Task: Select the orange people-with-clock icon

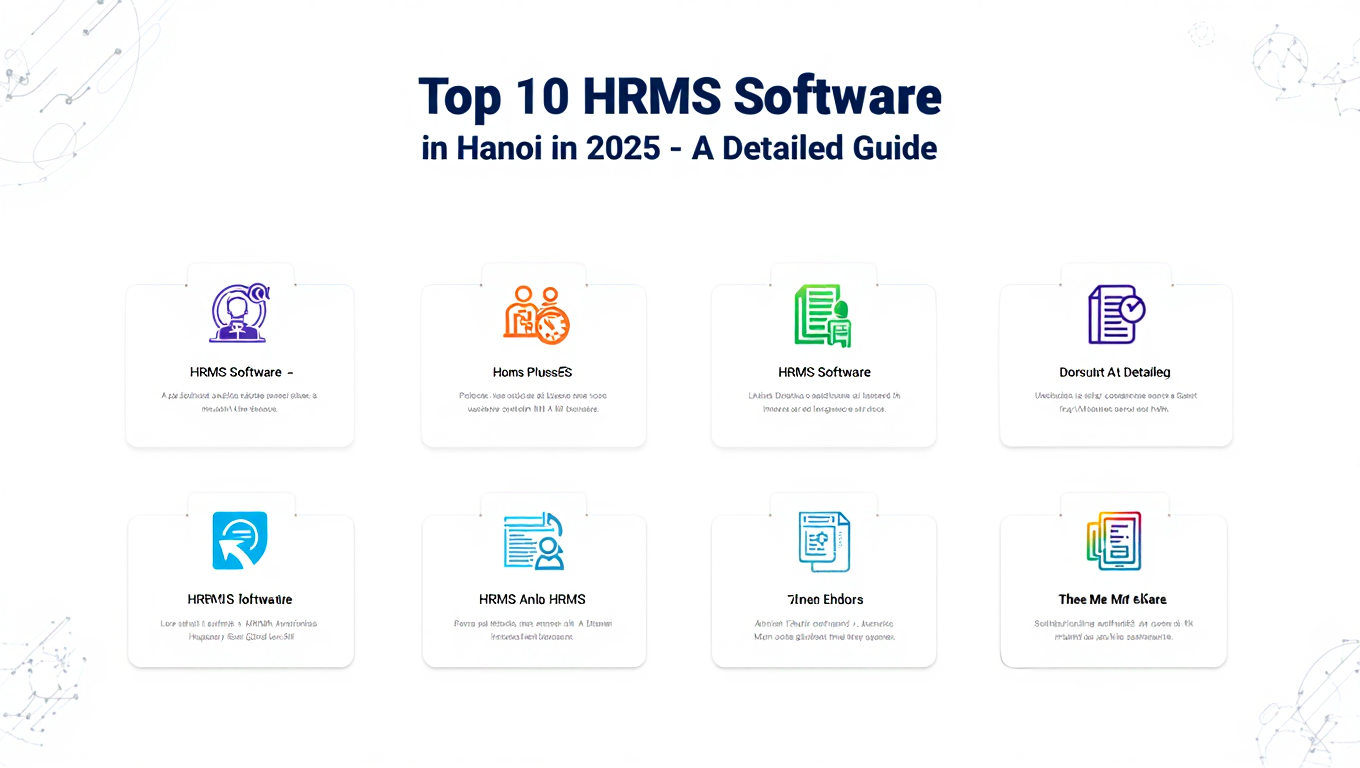Action: coord(535,315)
